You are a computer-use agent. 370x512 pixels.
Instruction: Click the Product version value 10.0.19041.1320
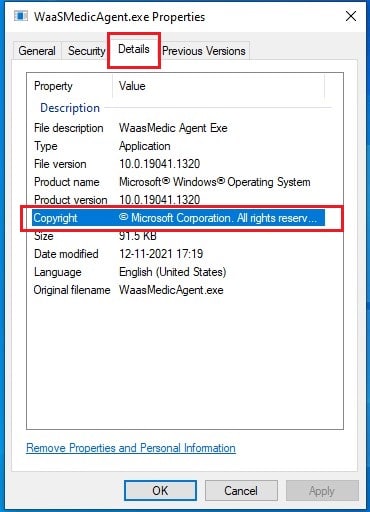[x=160, y=200]
